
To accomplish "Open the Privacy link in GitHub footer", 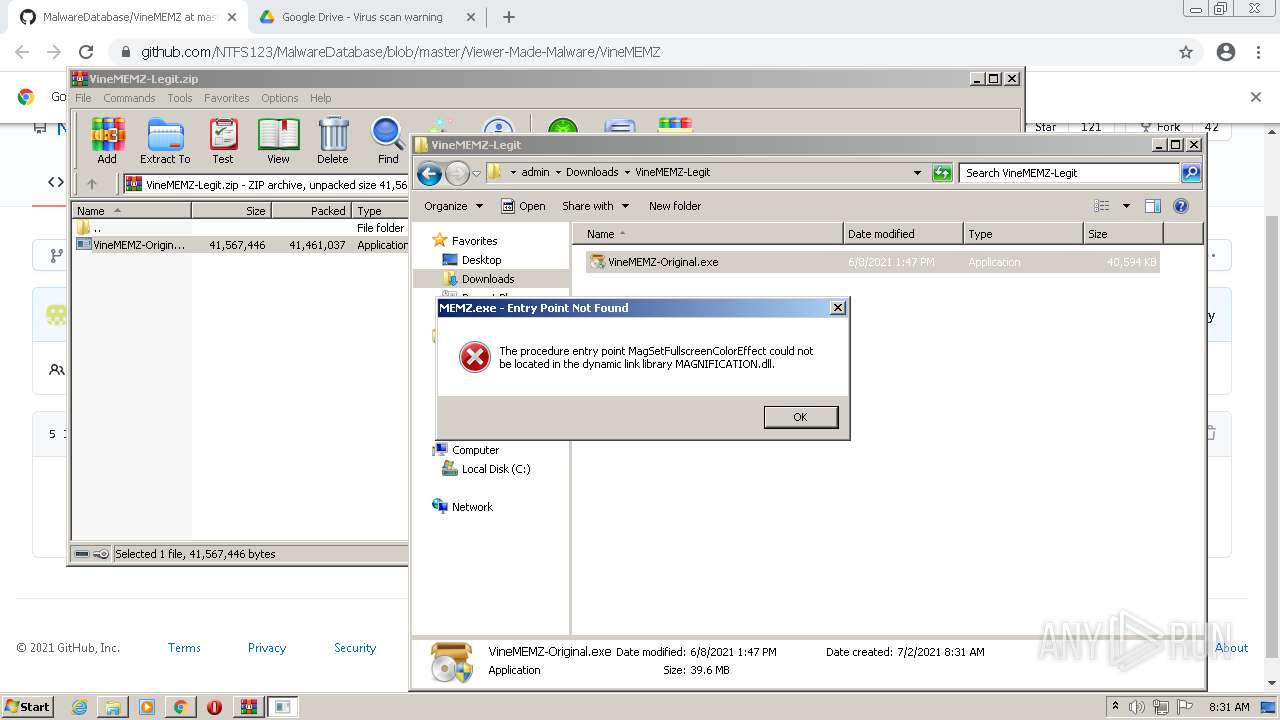I will click(x=267, y=648).
